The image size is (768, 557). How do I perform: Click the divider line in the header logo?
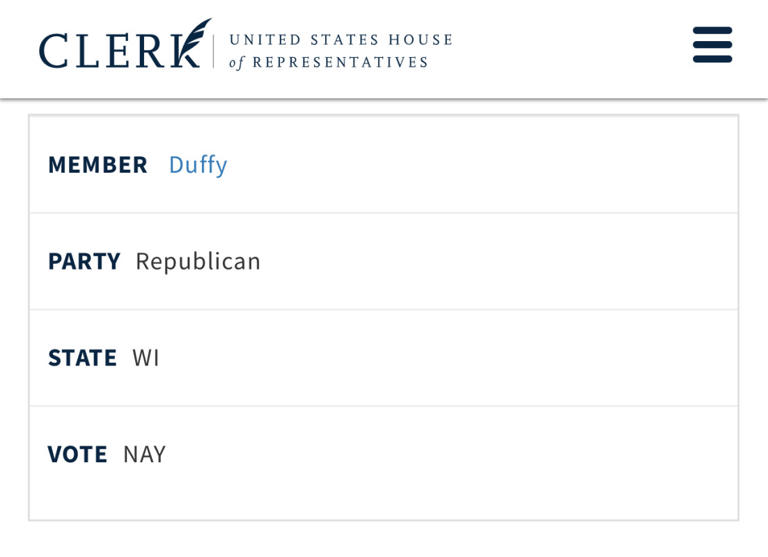pyautogui.click(x=213, y=50)
